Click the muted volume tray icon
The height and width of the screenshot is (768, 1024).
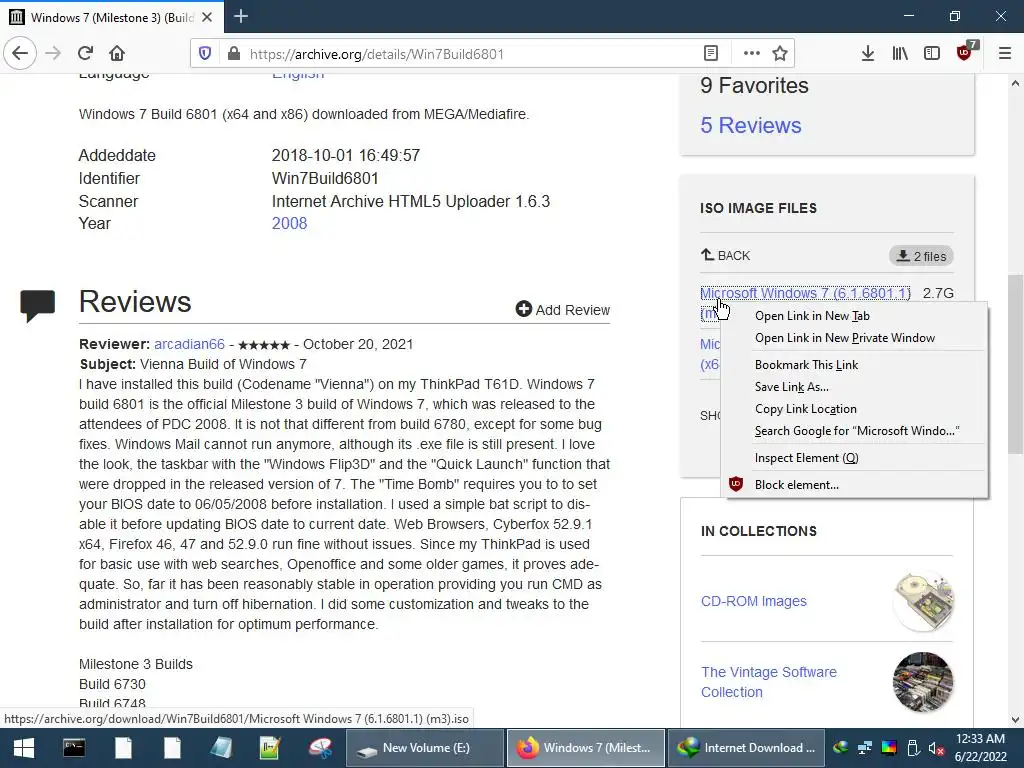pyautogui.click(x=936, y=748)
